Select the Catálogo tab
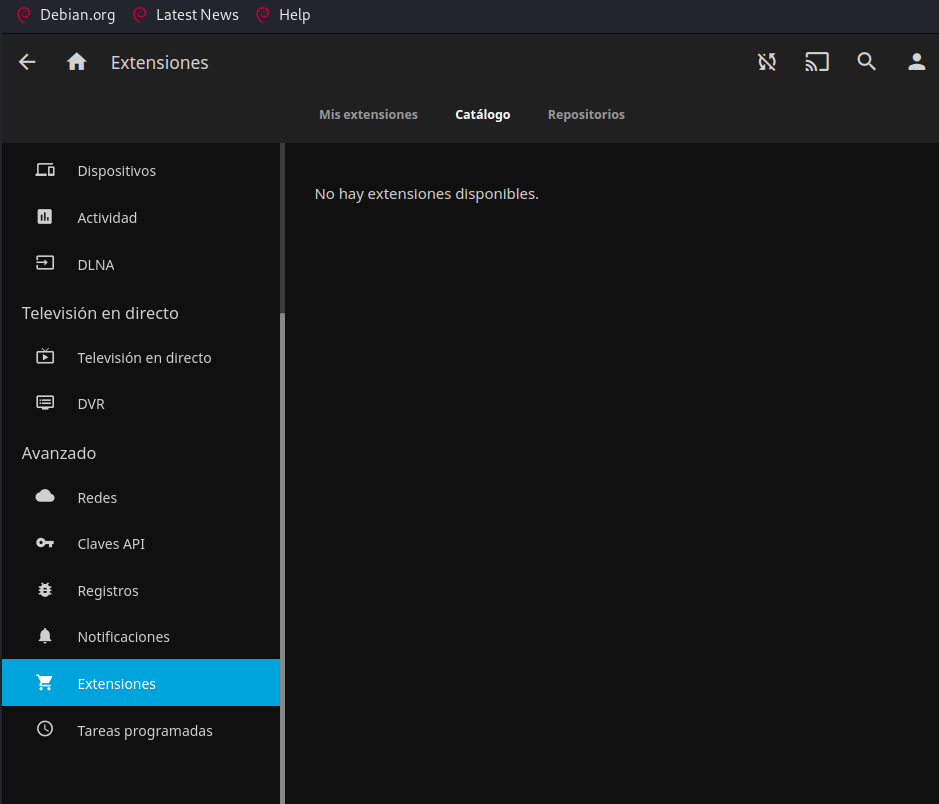Viewport: 939px width, 804px height. pyautogui.click(x=483, y=114)
